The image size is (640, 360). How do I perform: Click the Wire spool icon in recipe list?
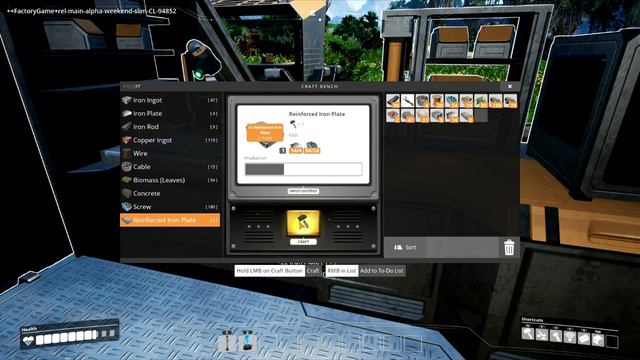(127, 153)
